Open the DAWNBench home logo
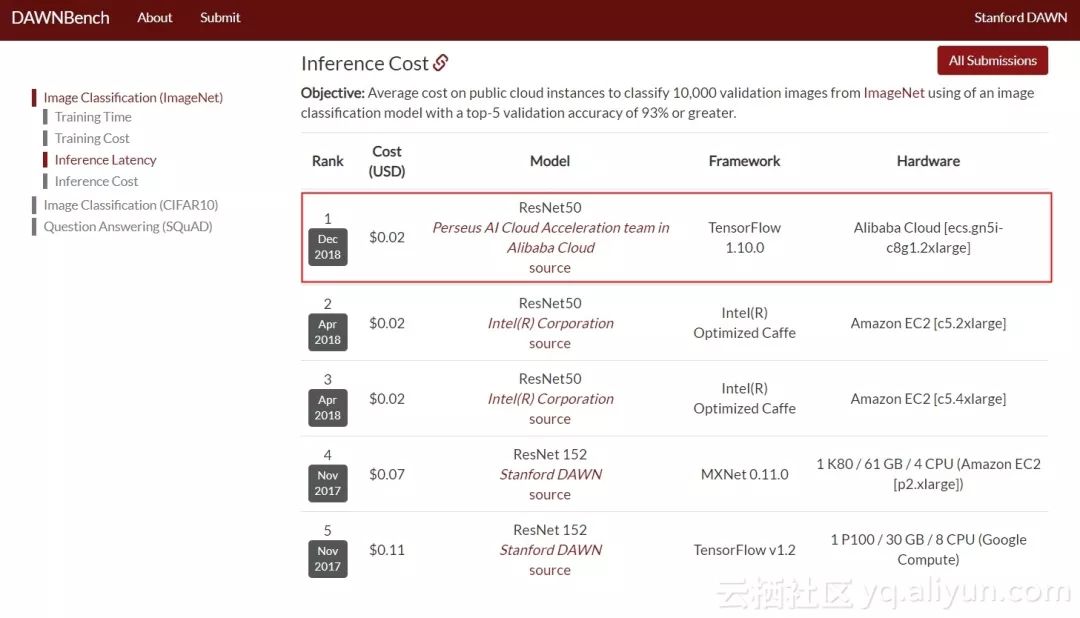The image size is (1080, 618). [60, 17]
